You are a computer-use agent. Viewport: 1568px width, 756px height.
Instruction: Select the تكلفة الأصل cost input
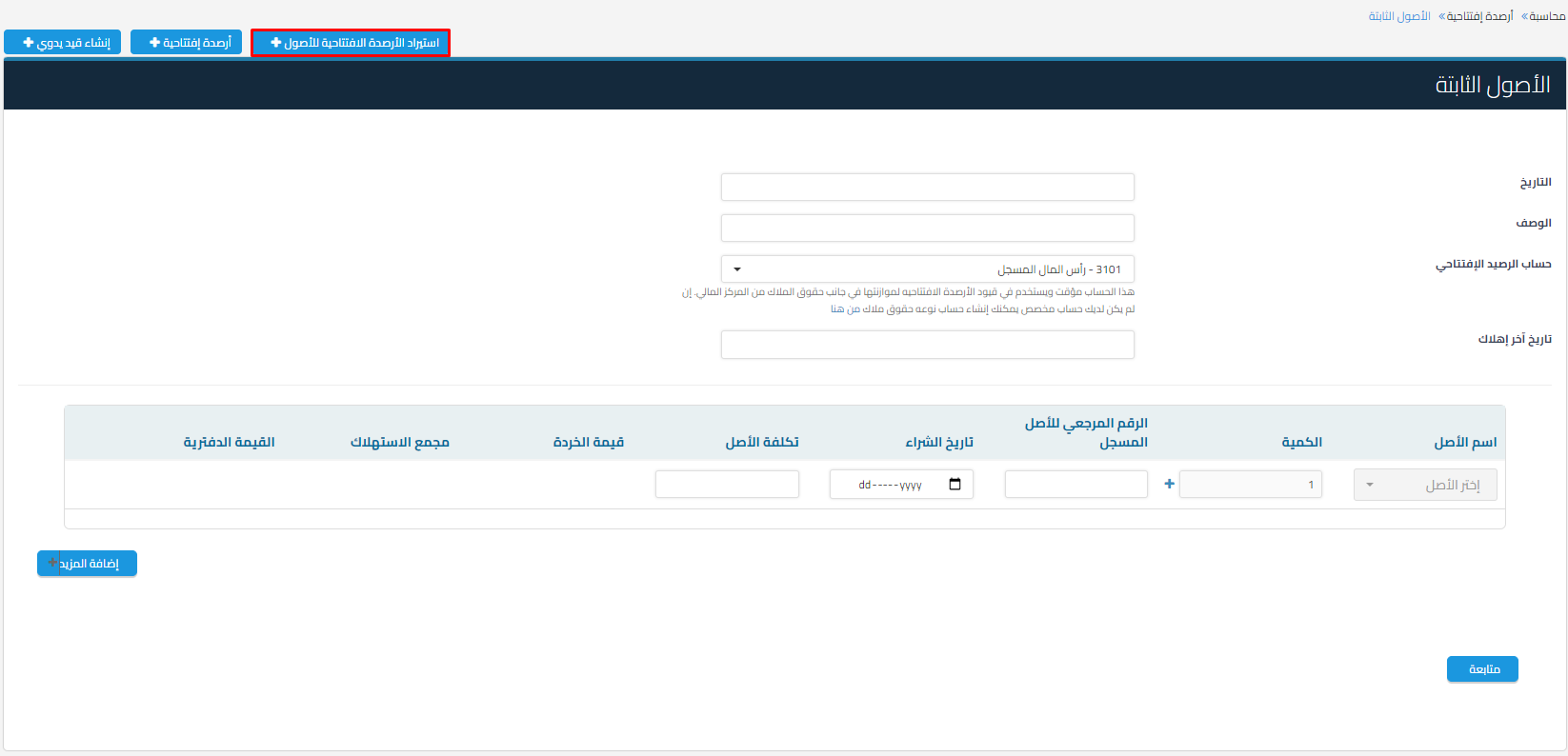click(x=727, y=485)
